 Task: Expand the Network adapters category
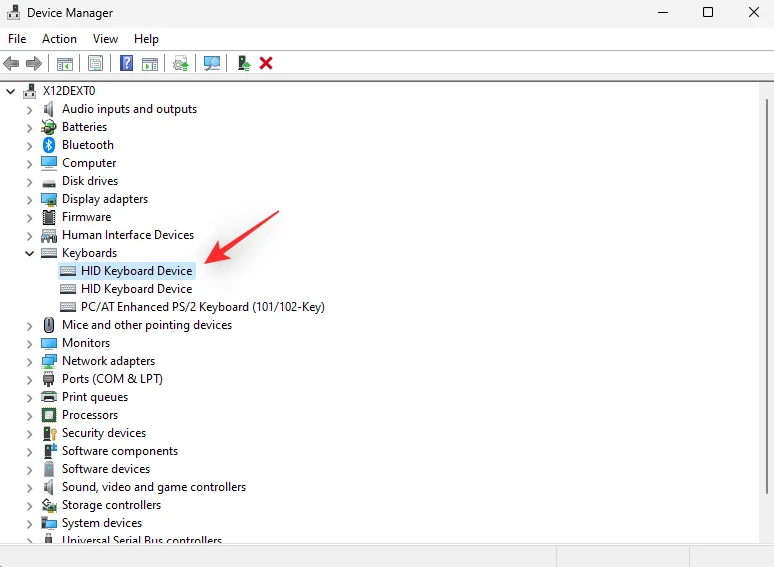pos(29,361)
